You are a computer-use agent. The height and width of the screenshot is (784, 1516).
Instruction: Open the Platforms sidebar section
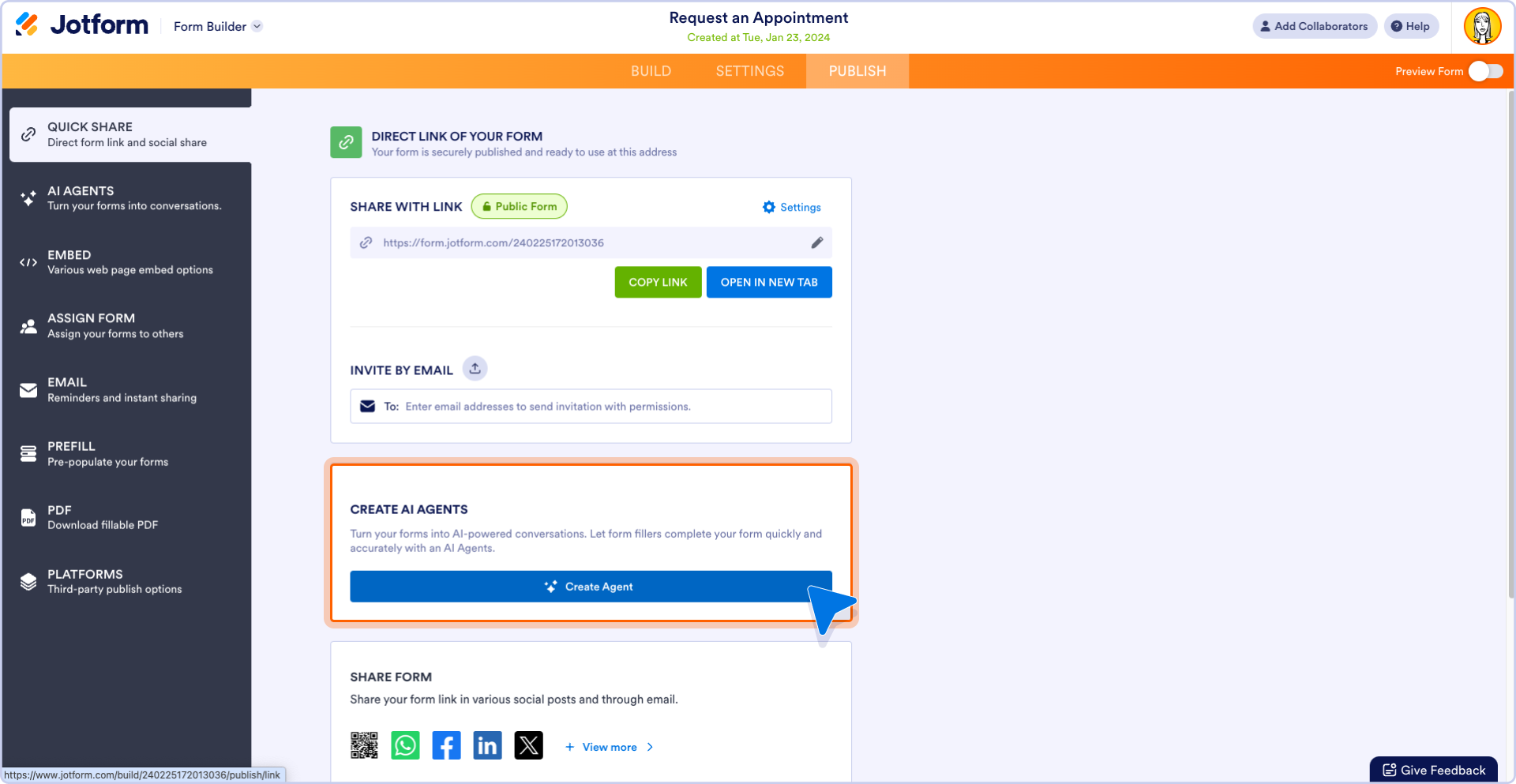pos(126,582)
